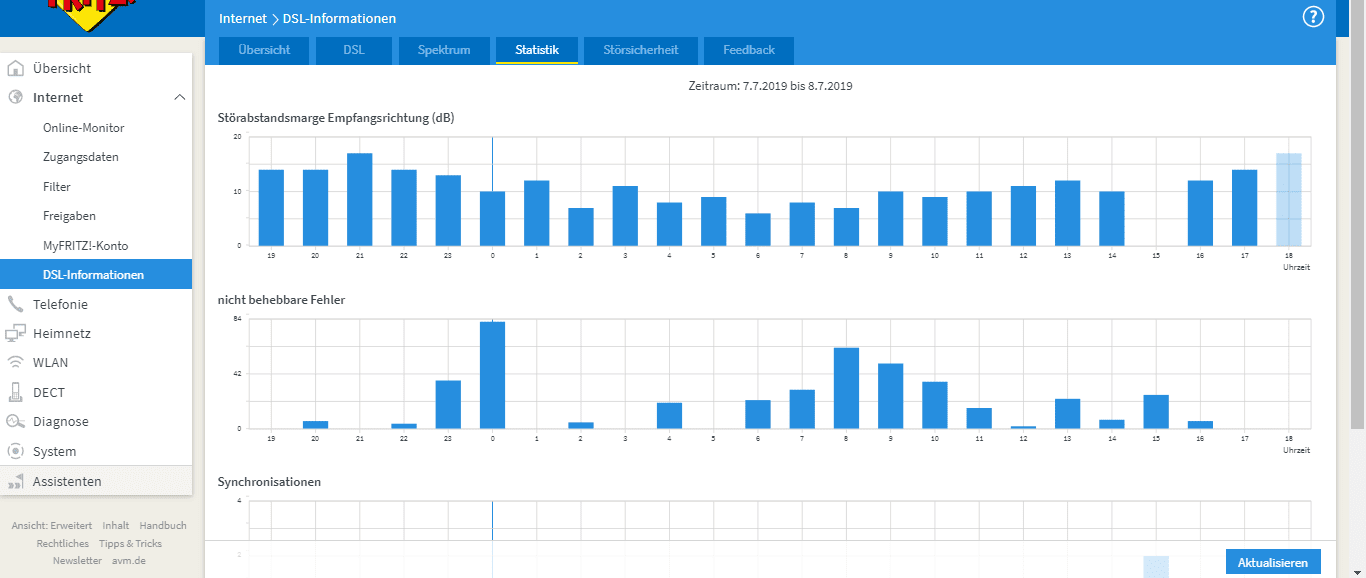Image resolution: width=1366 pixels, height=578 pixels.
Task: Click the DECT handset icon
Action: click(15, 392)
